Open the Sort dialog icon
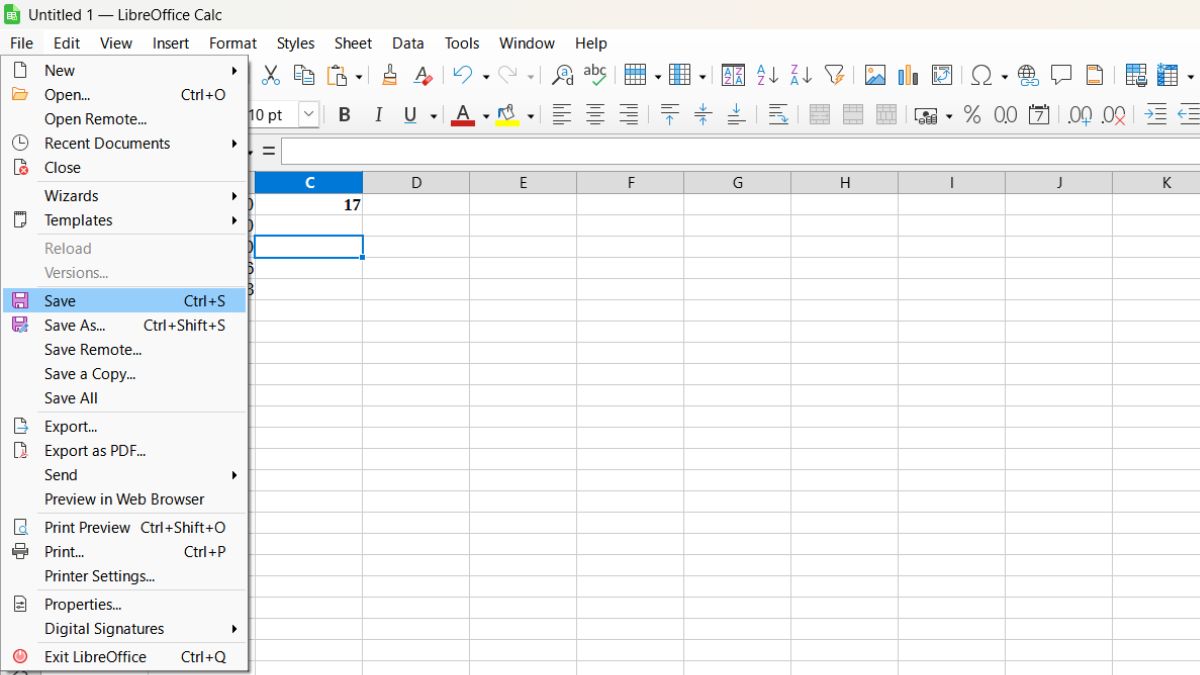1200x675 pixels. tap(733, 75)
